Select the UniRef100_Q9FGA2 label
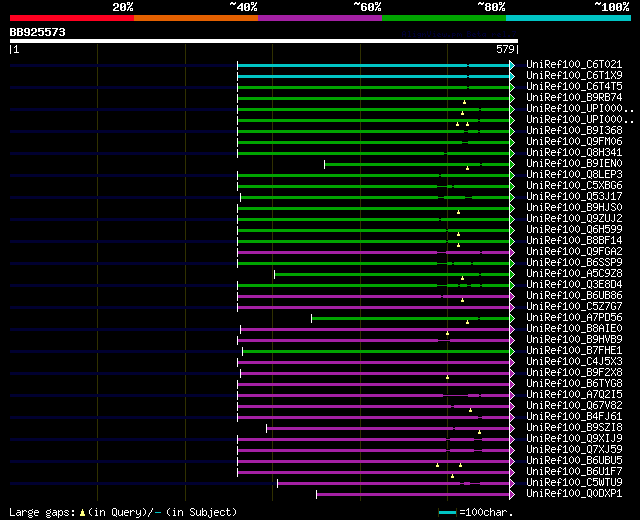 click(574, 252)
